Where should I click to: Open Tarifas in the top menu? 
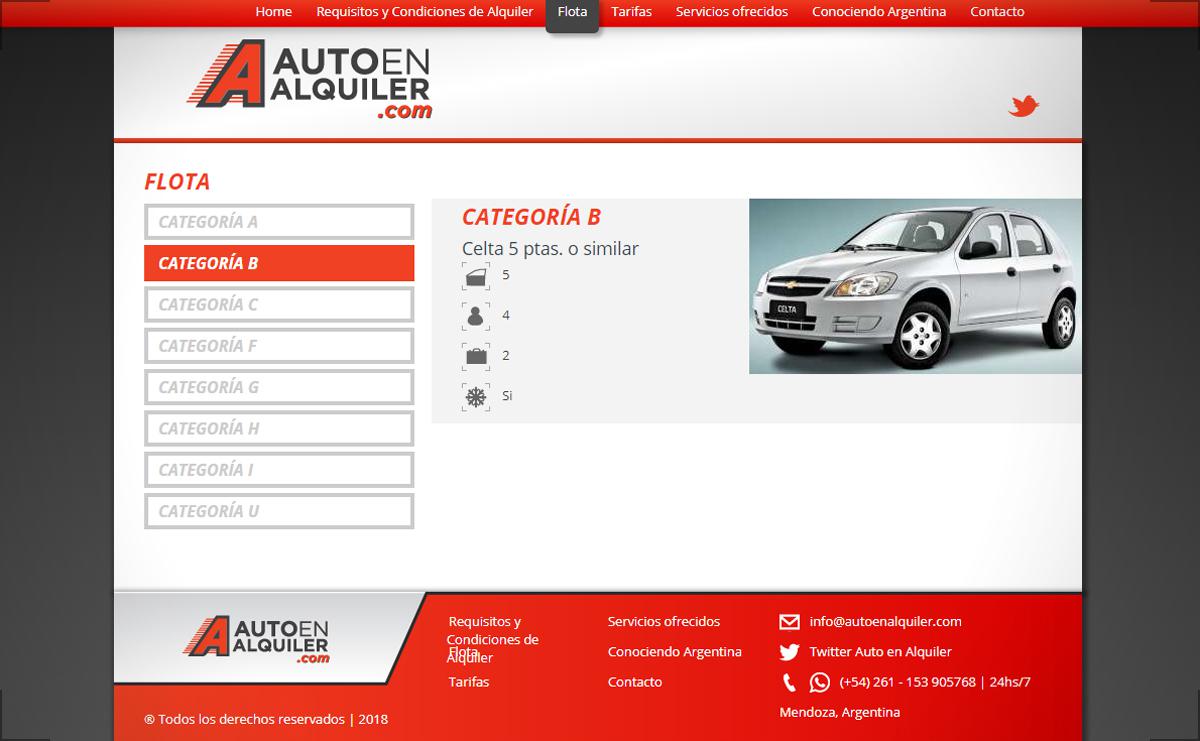click(631, 12)
